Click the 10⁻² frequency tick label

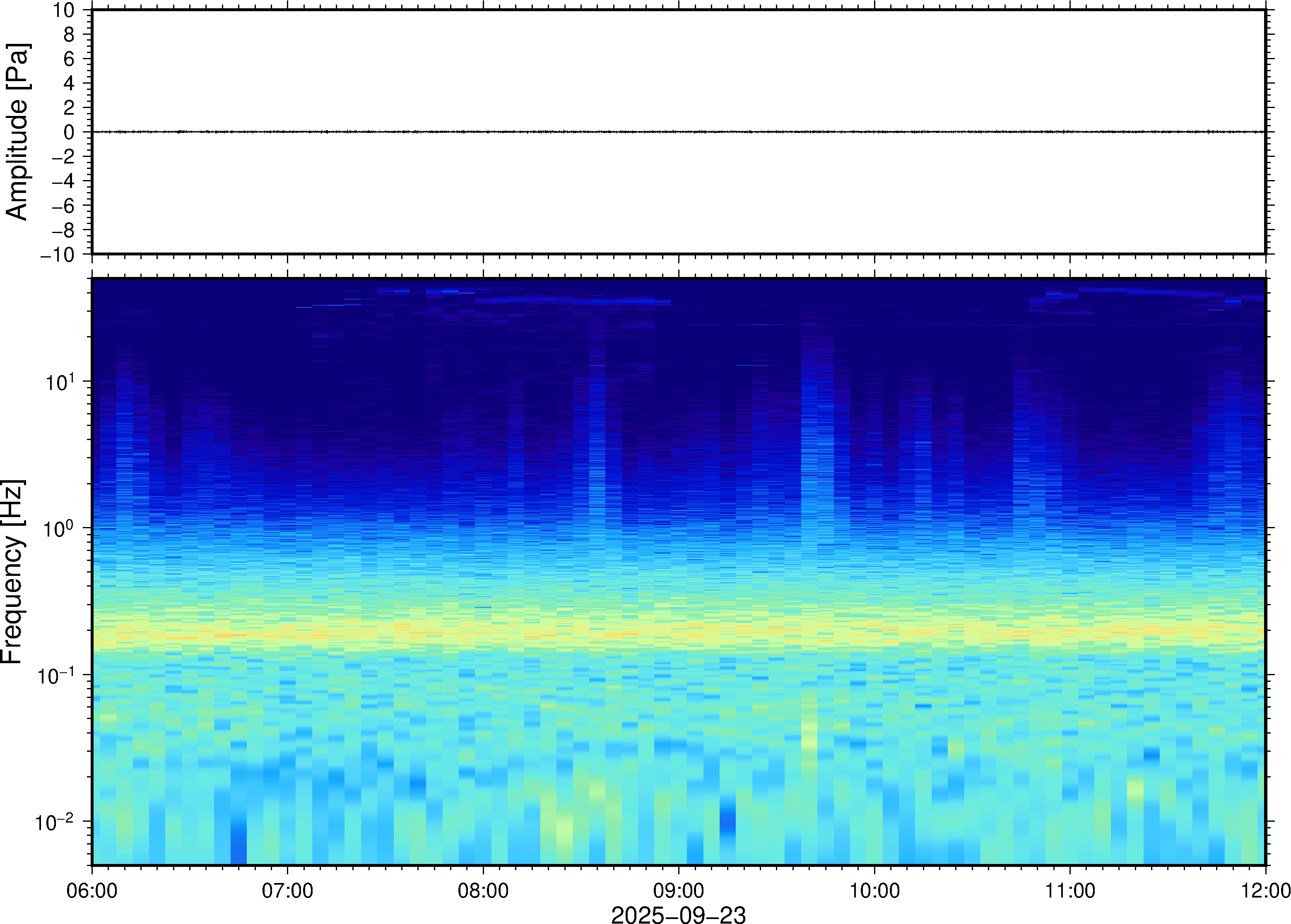point(55,822)
